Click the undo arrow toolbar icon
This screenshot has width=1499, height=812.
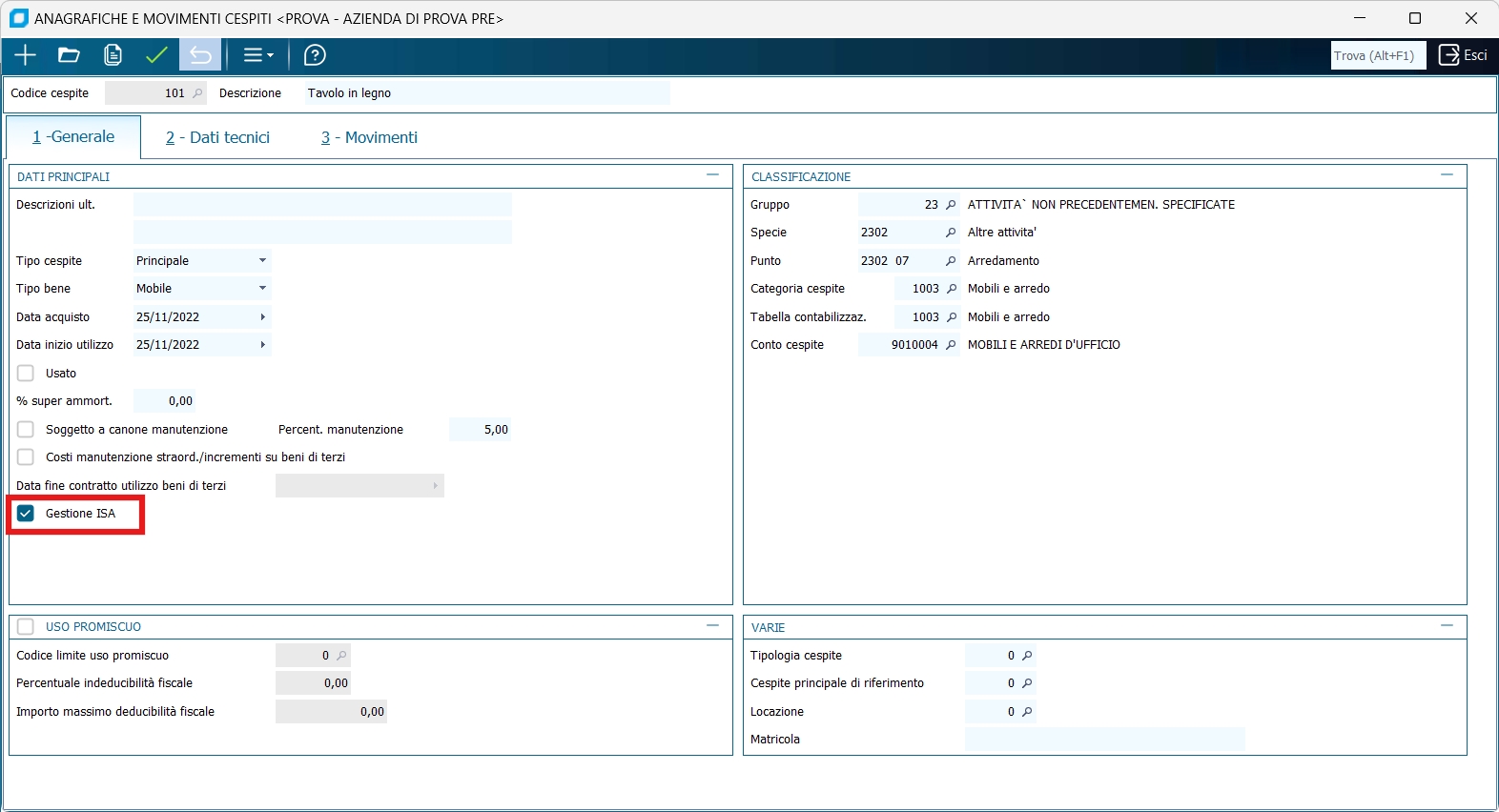click(x=200, y=55)
